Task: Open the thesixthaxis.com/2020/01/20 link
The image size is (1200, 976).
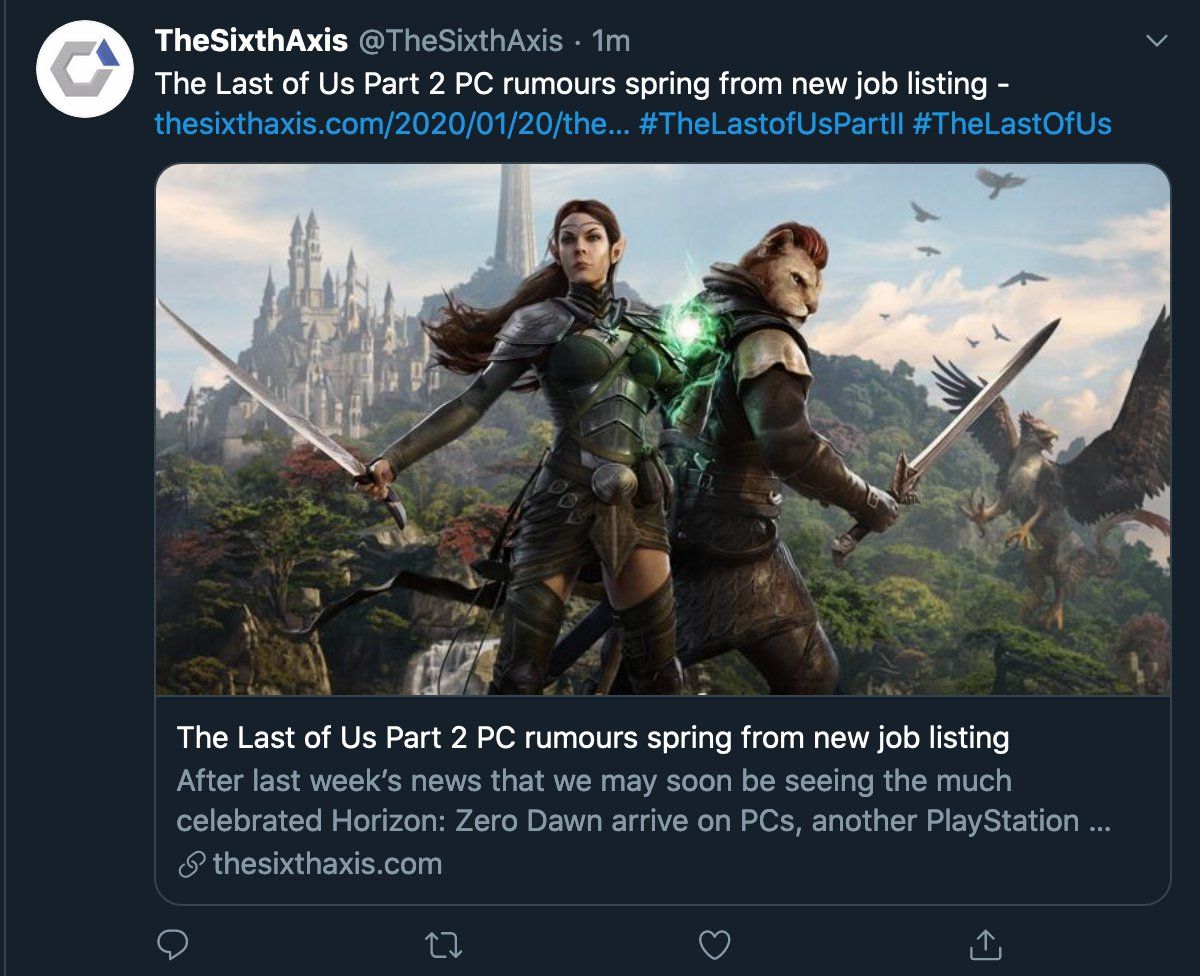Action: (x=392, y=125)
